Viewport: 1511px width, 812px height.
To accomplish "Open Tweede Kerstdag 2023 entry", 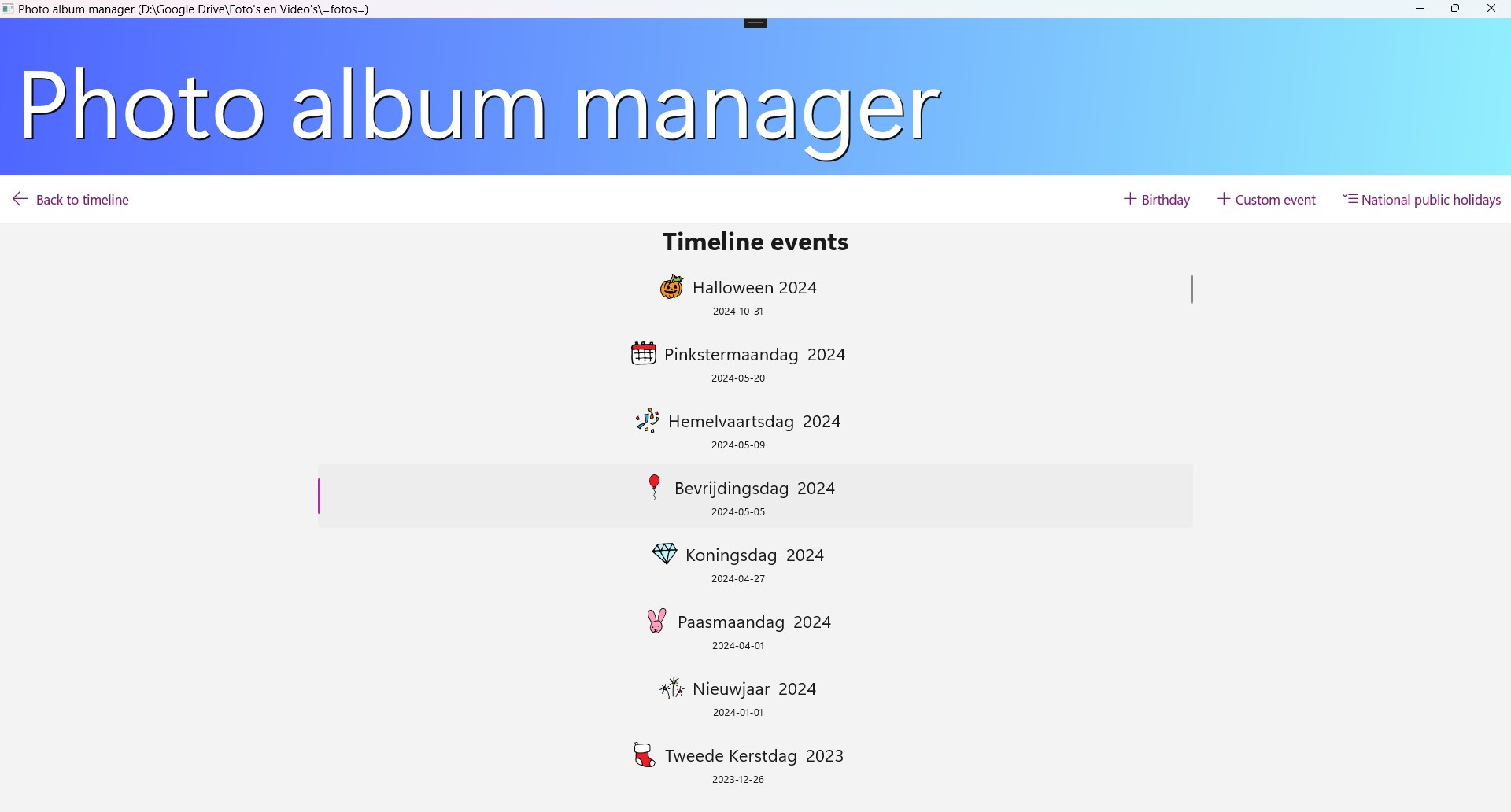I will [x=755, y=764].
